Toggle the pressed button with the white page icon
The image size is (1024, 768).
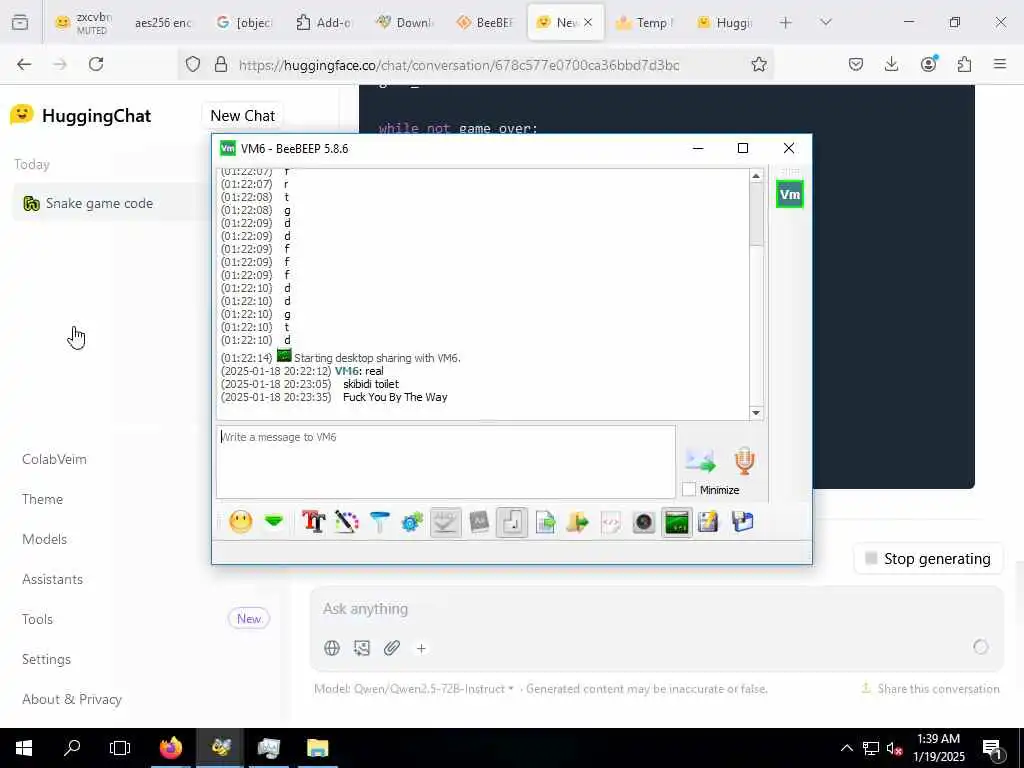pos(512,522)
